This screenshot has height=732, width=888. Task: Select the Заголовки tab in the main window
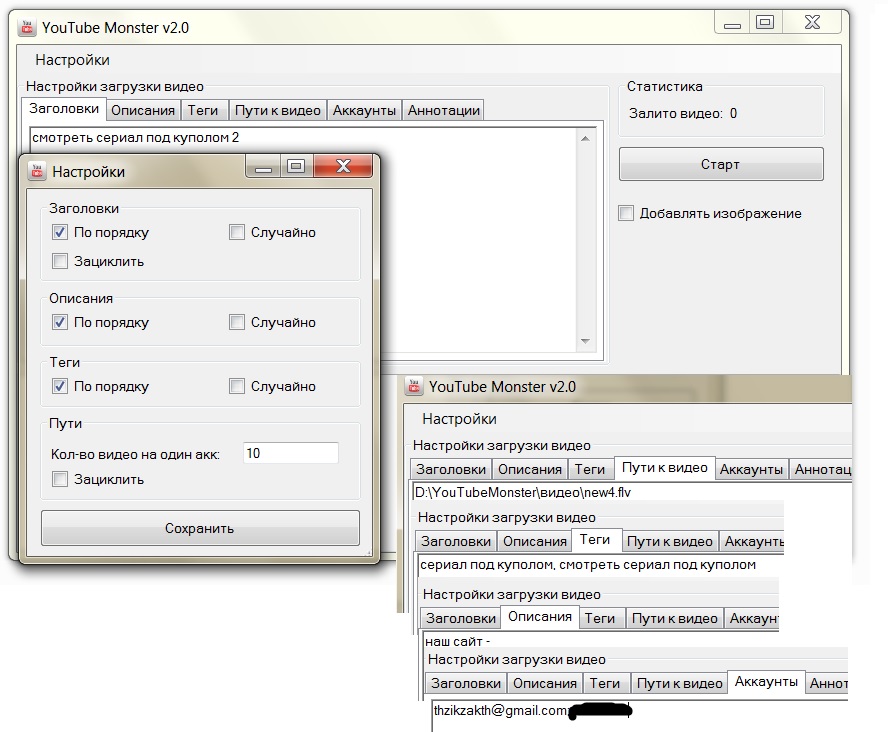pyautogui.click(x=64, y=108)
